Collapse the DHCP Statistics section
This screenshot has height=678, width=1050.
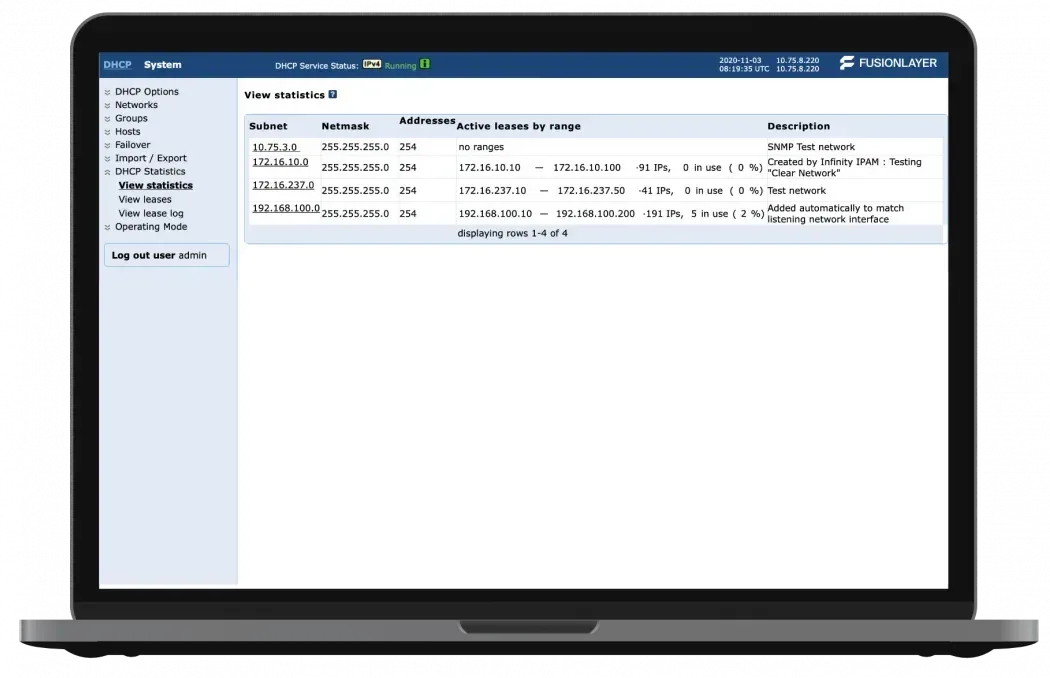click(150, 172)
